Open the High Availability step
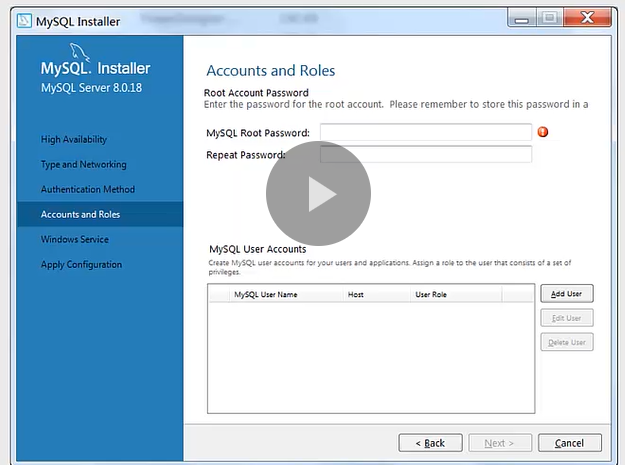Image resolution: width=625 pixels, height=465 pixels. [74, 139]
